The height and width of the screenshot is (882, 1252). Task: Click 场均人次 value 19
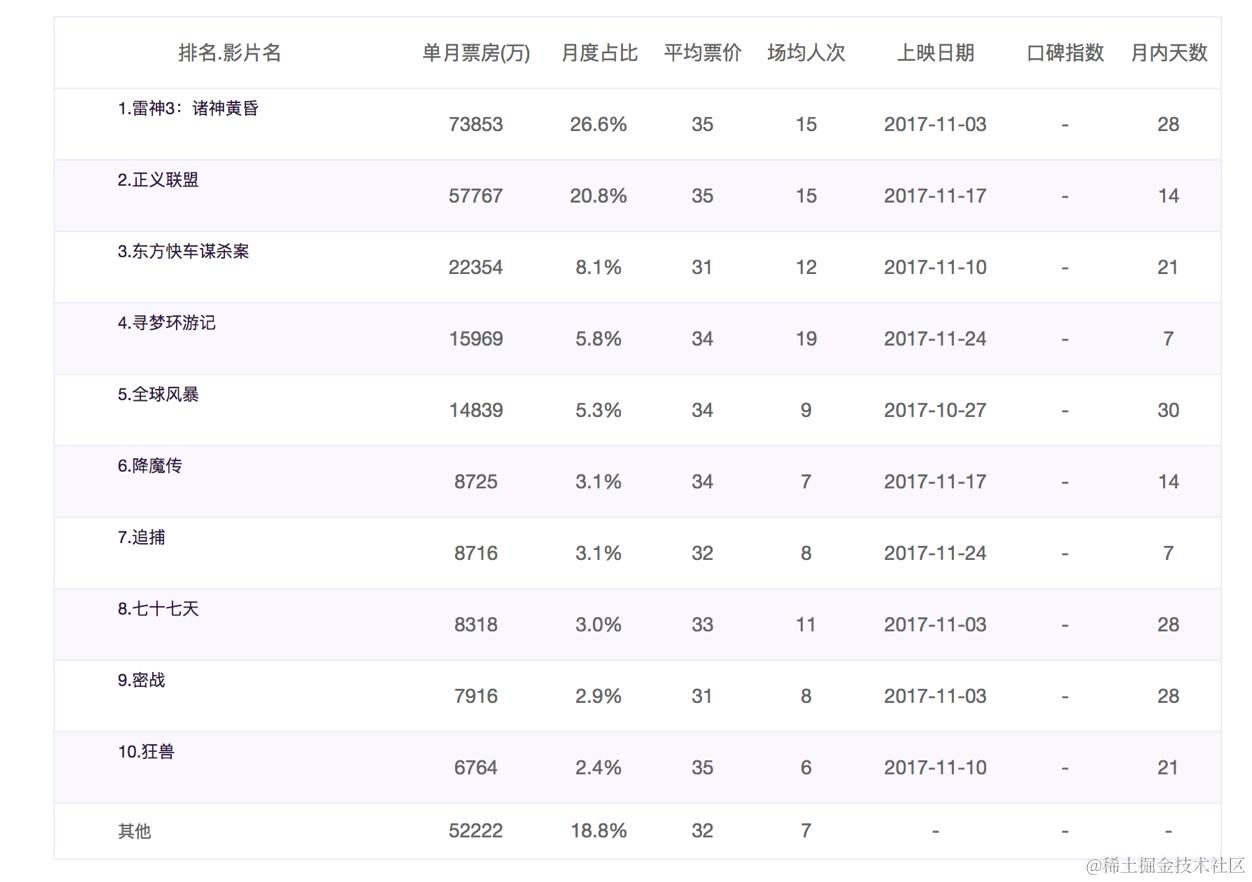[806, 339]
